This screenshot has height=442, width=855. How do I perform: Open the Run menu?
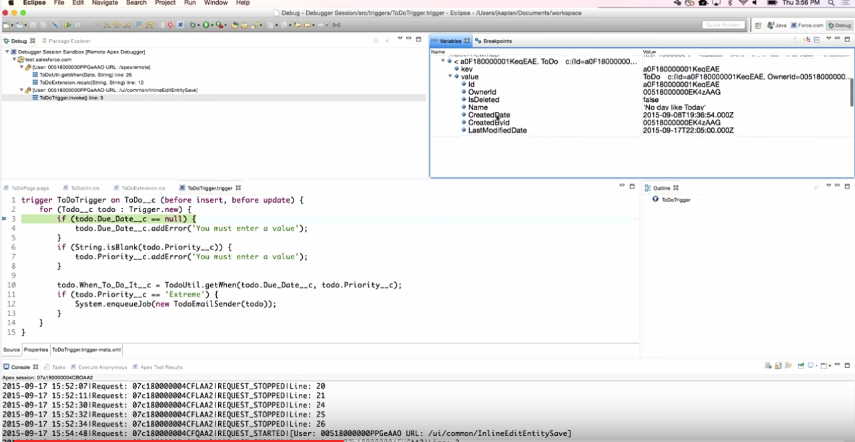(x=188, y=4)
